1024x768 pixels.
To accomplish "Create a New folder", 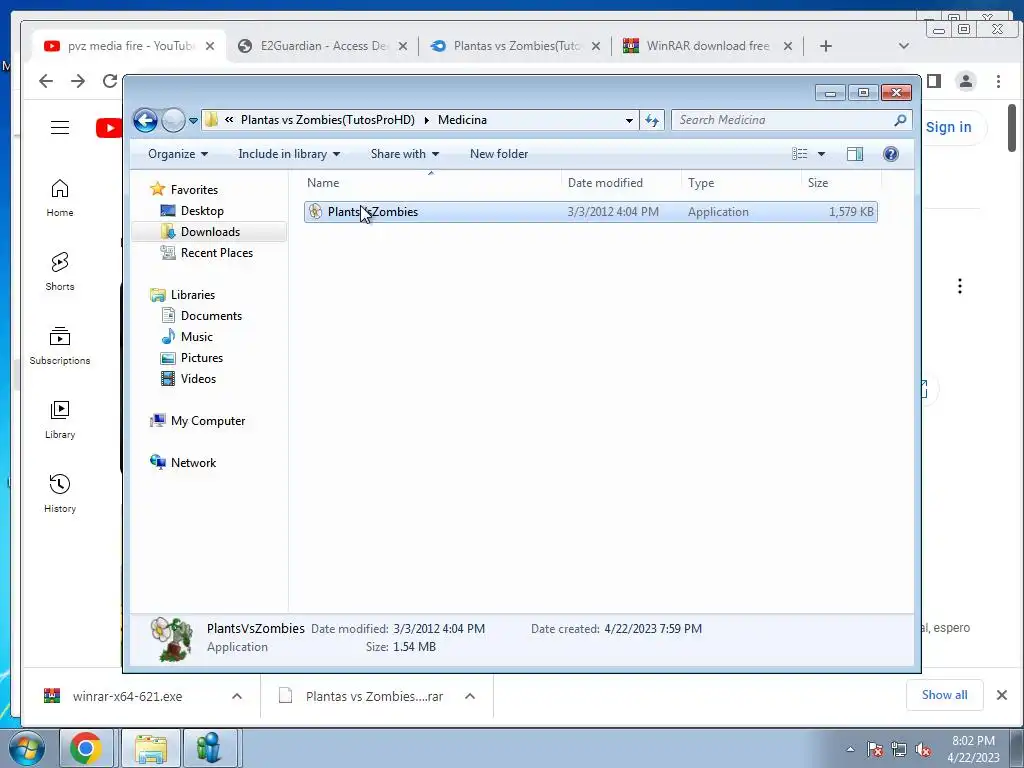I will click(x=499, y=154).
